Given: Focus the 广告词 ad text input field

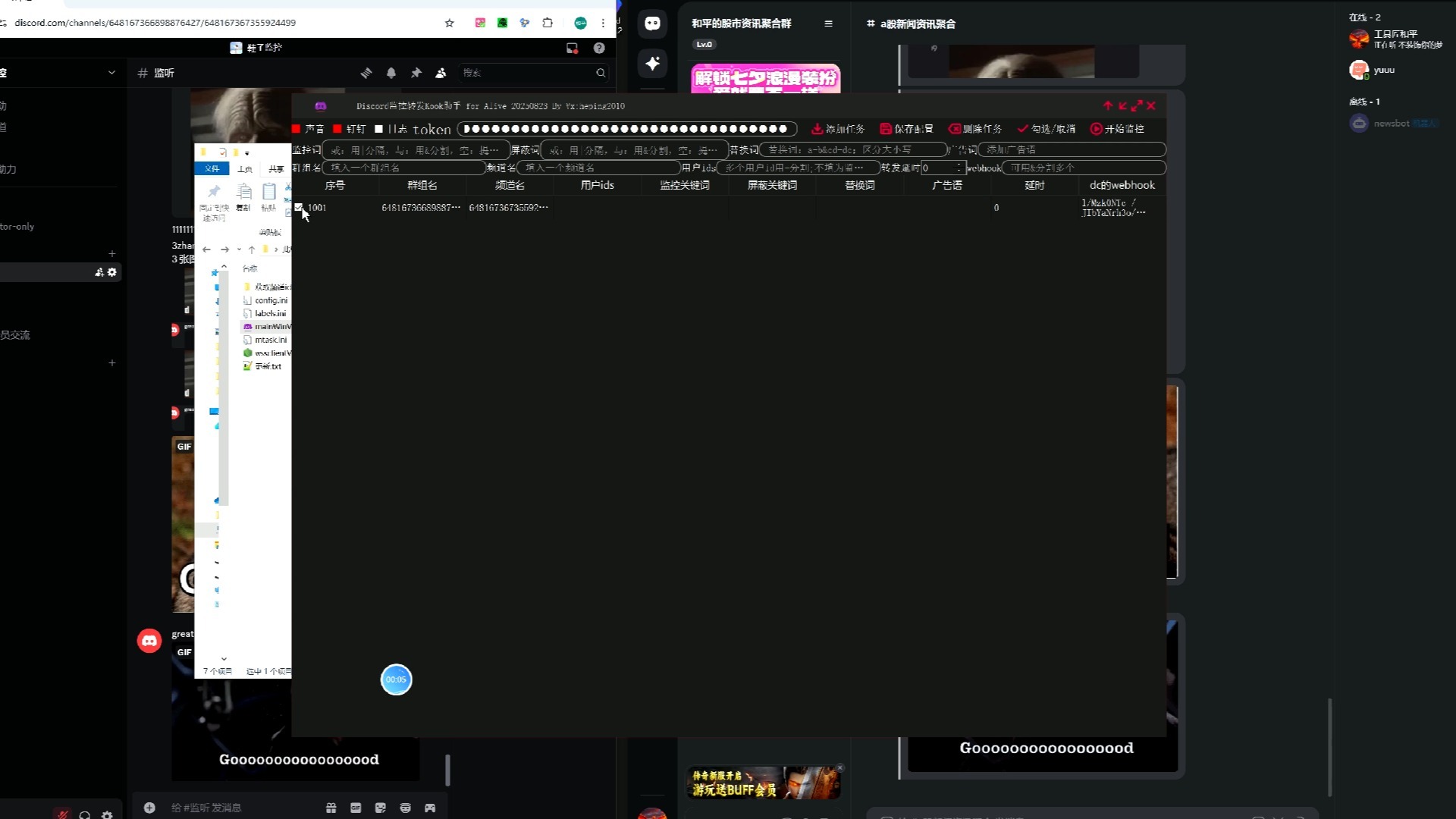Looking at the screenshot, I should coord(1072,150).
